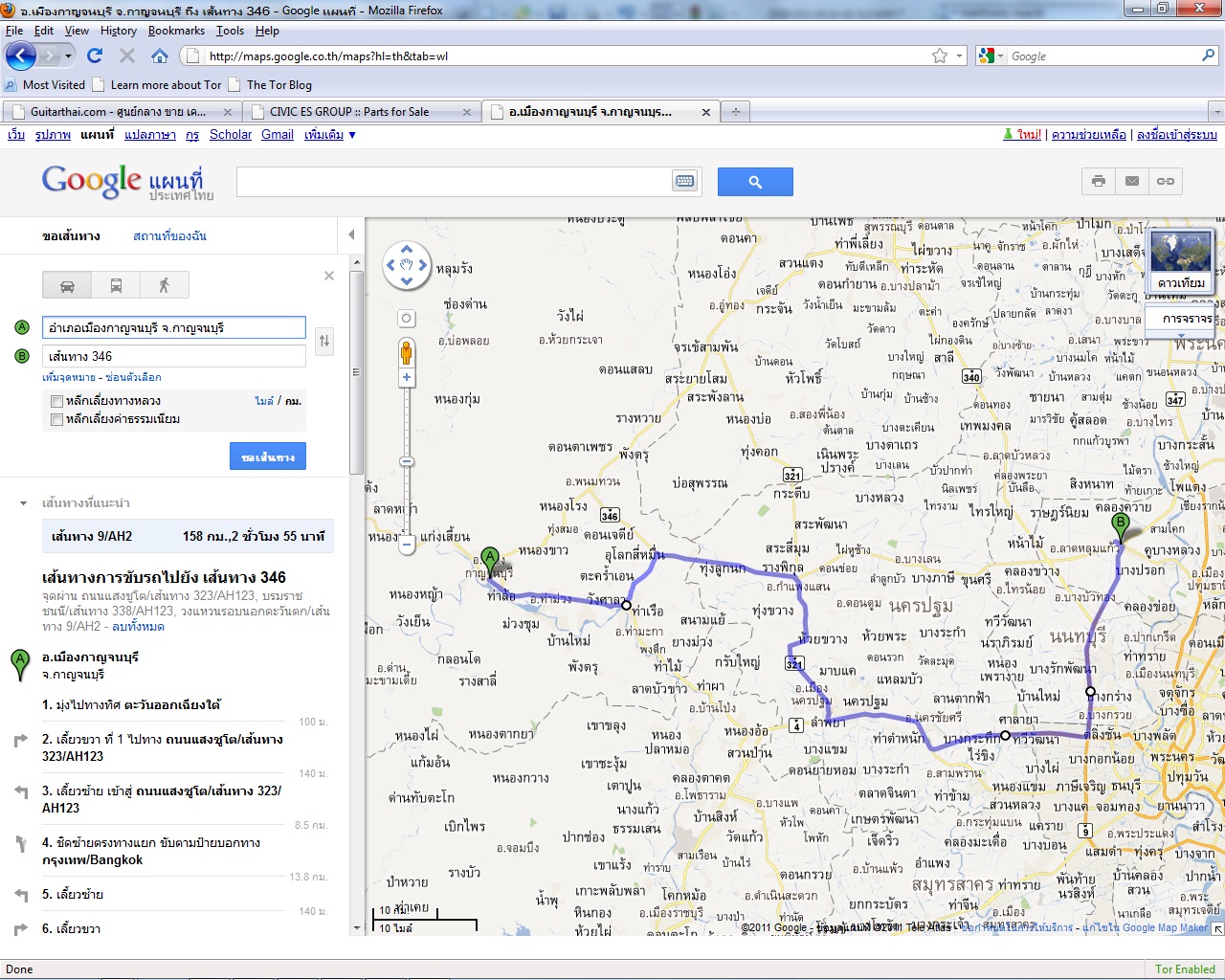Close the directions form with X
1225x980 pixels.
329,276
